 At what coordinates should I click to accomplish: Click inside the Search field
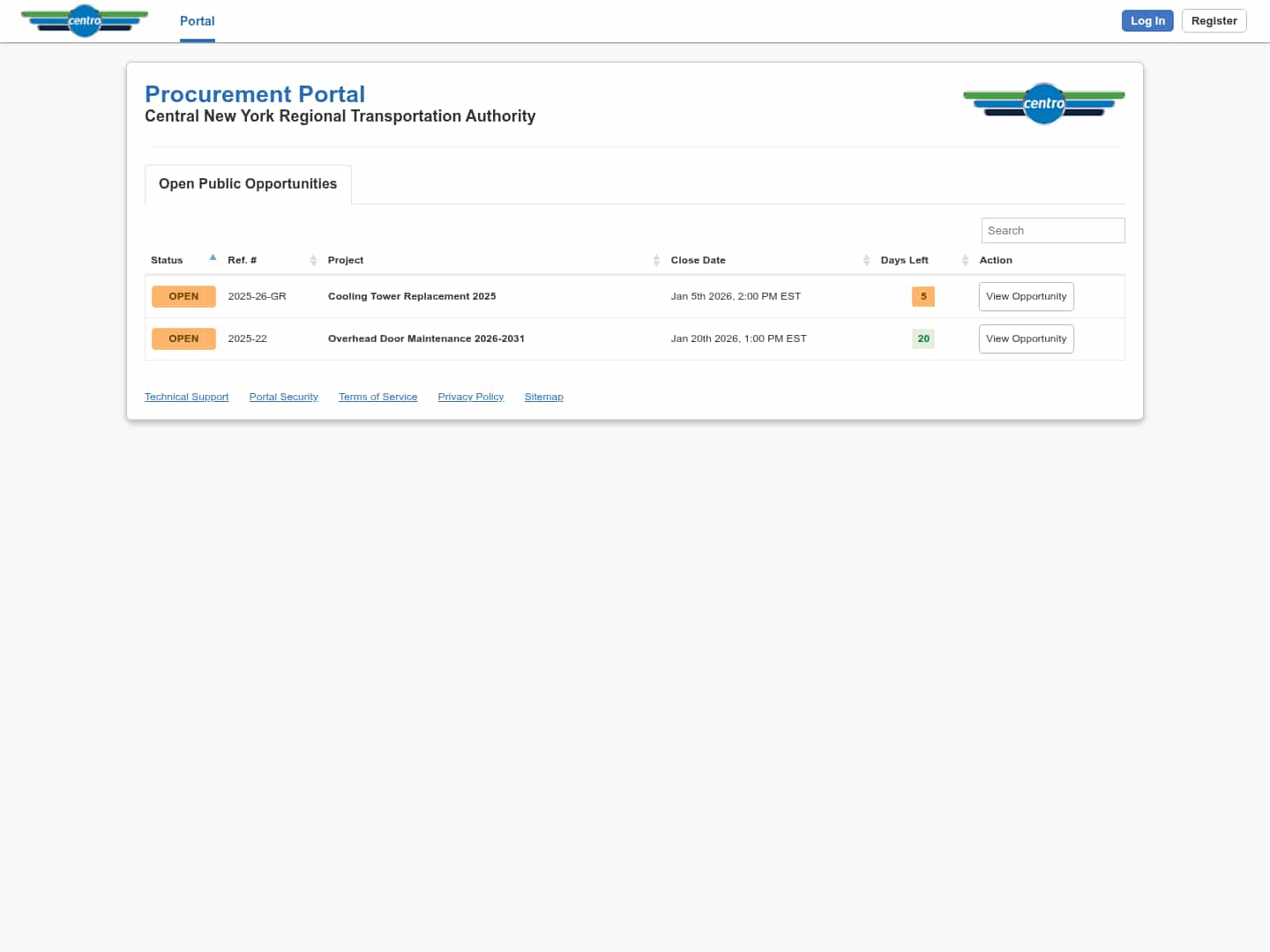coord(1052,230)
